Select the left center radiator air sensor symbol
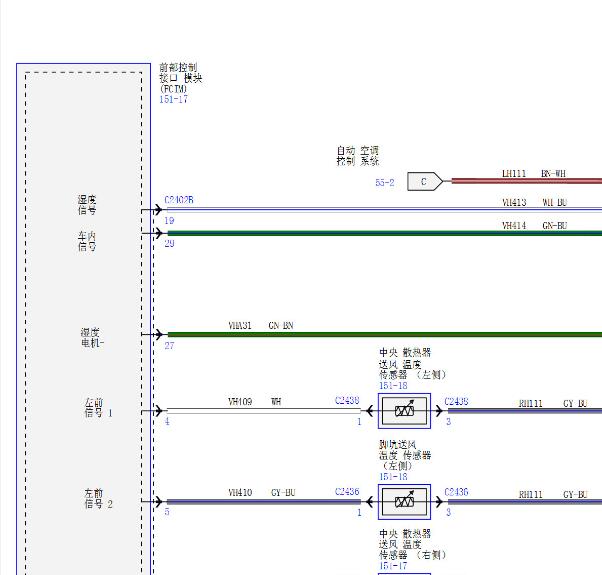Image resolution: width=602 pixels, height=575 pixels. 404,411
